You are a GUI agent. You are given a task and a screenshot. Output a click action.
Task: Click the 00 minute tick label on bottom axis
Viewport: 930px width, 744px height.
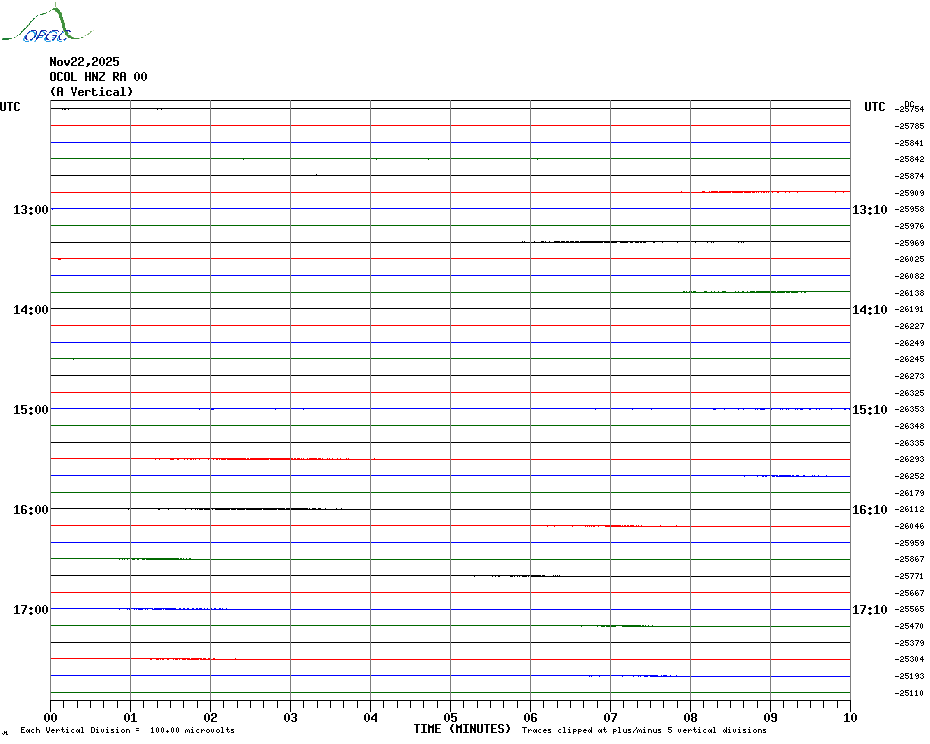click(x=51, y=717)
